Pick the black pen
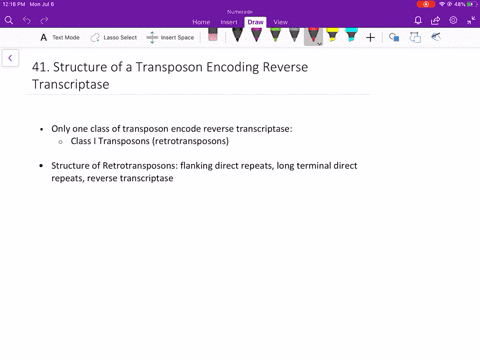480x360 pixels. 237,35
